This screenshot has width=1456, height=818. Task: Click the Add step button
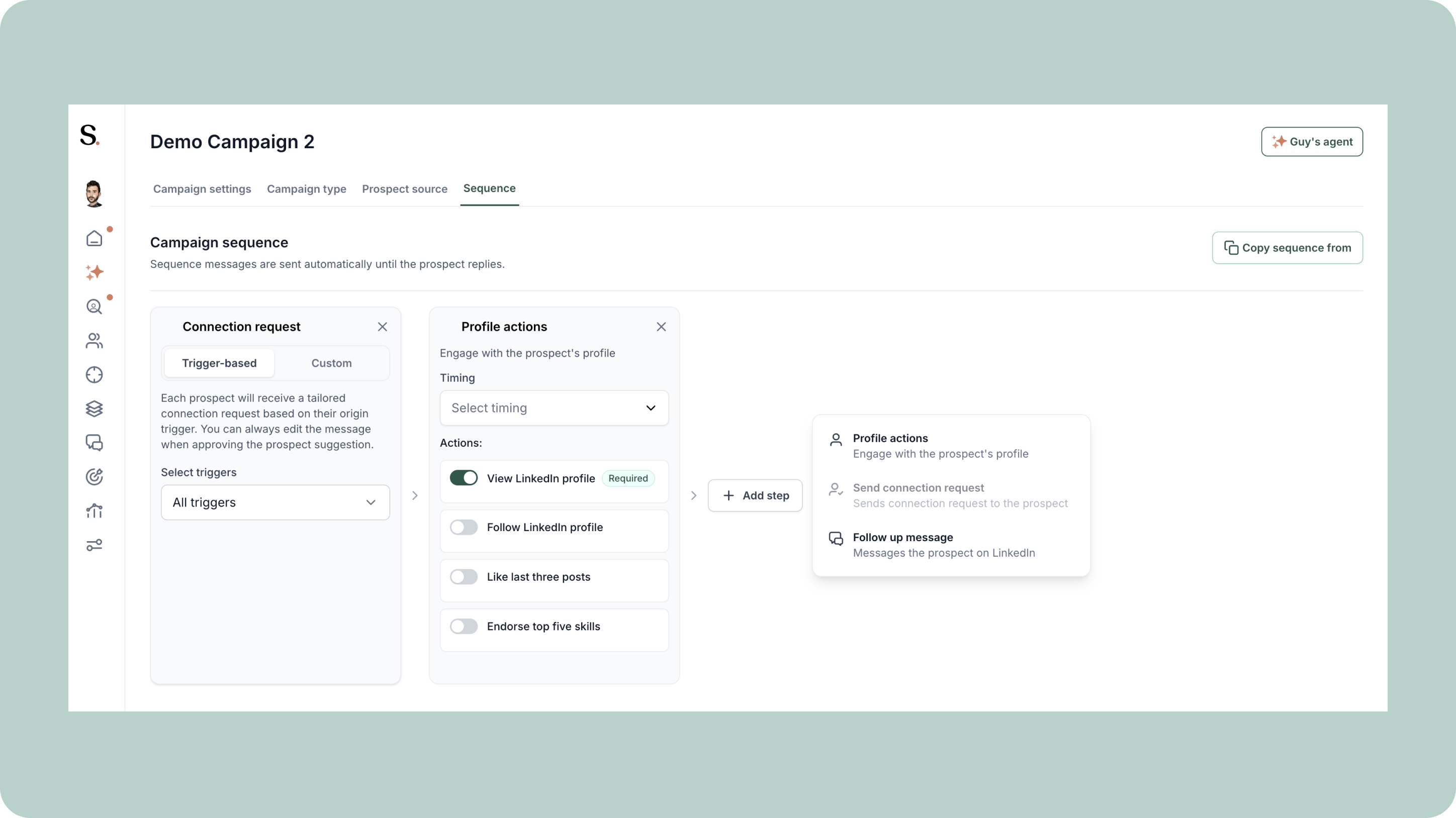pyautogui.click(x=755, y=495)
